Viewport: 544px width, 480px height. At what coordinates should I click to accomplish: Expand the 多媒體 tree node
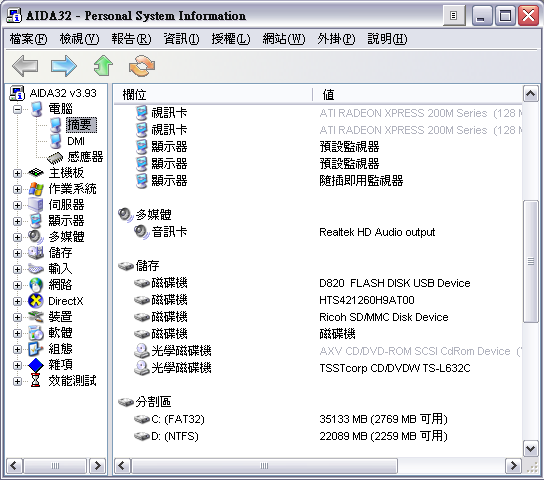tap(17, 237)
